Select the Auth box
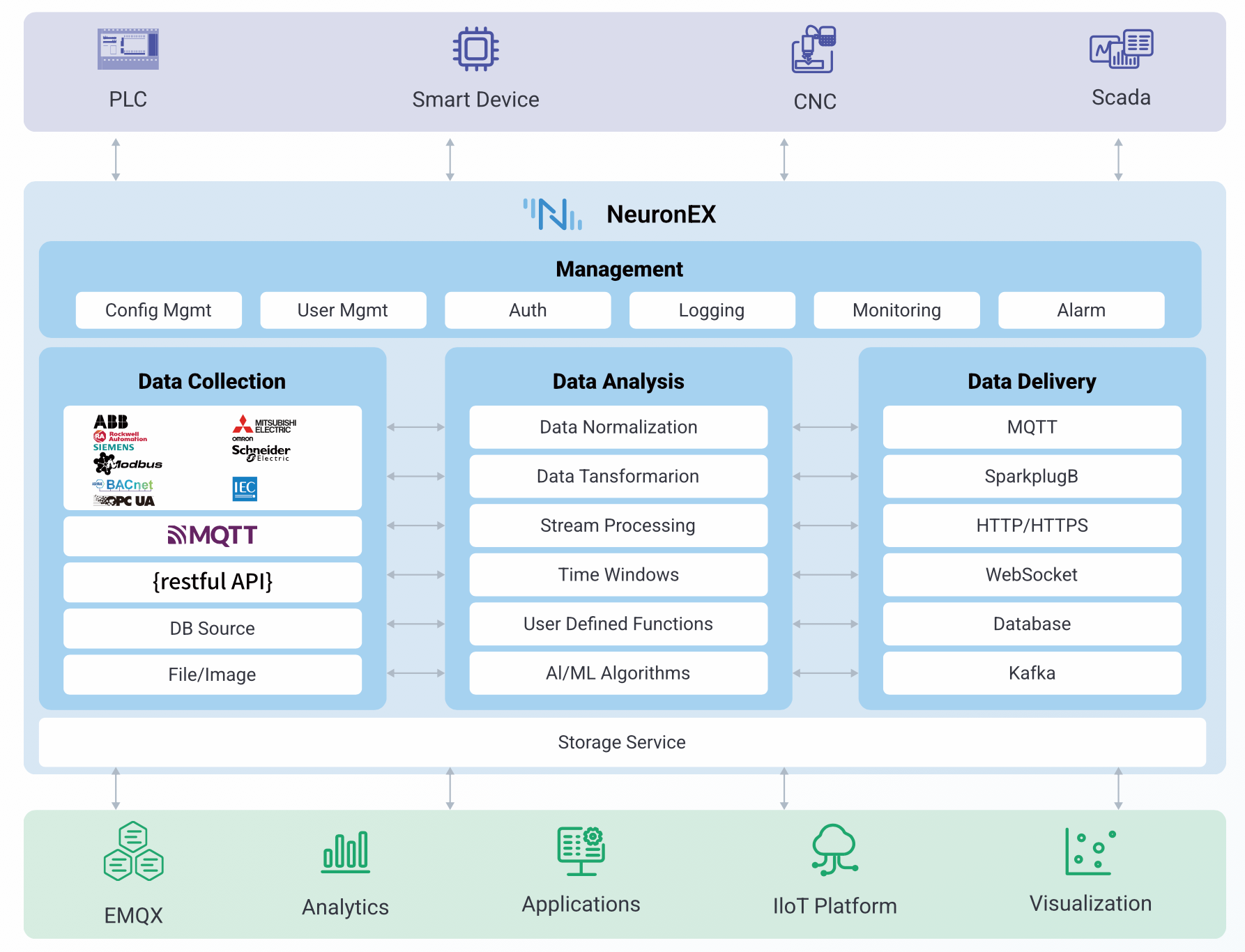 click(x=528, y=310)
